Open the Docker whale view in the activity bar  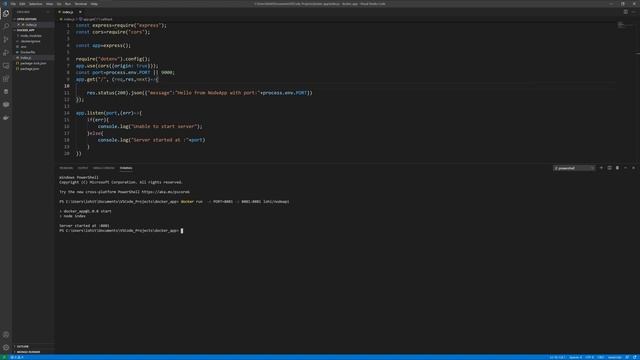pyautogui.click(x=6, y=118)
